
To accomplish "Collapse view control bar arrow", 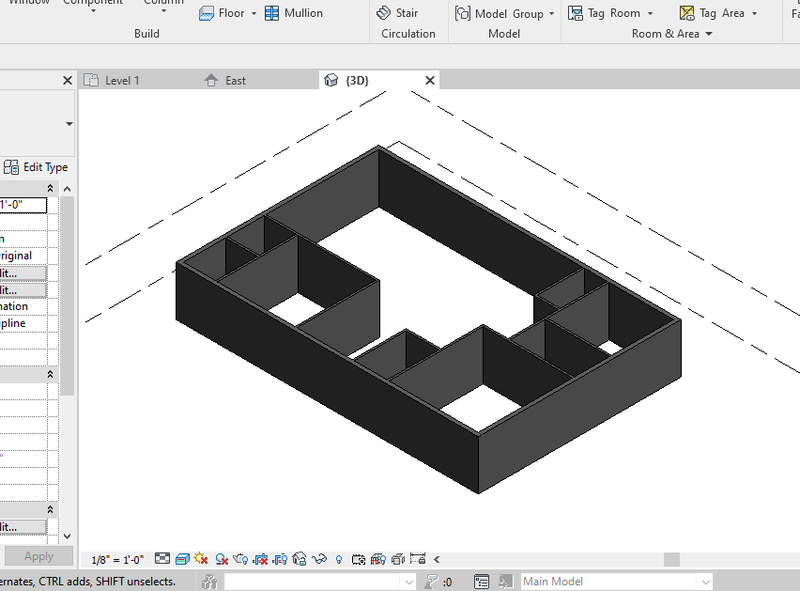I will point(437,560).
